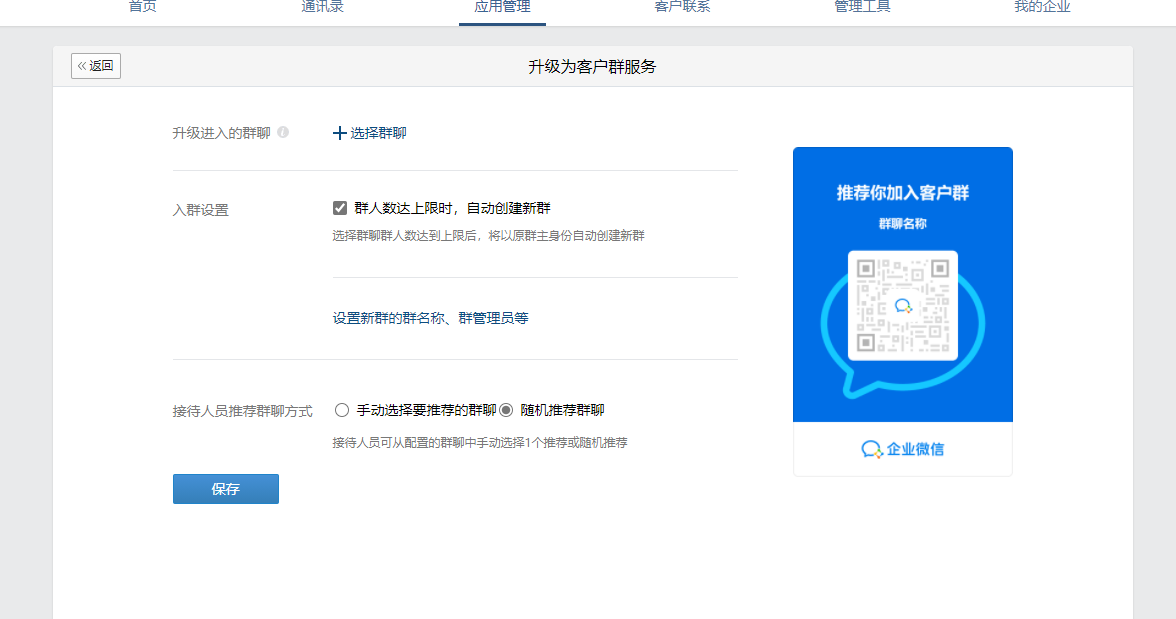
Task: Click the 接待人员推荐群聊方式 label
Action: [x=242, y=411]
